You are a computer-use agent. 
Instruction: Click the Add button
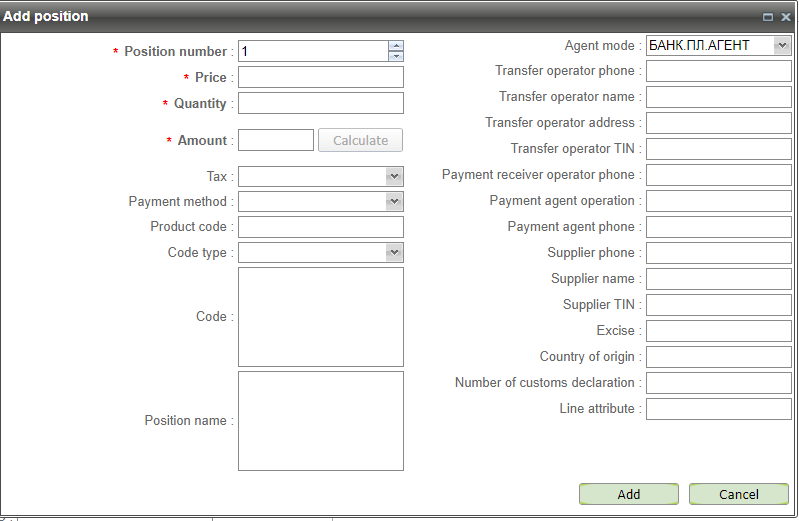point(628,494)
